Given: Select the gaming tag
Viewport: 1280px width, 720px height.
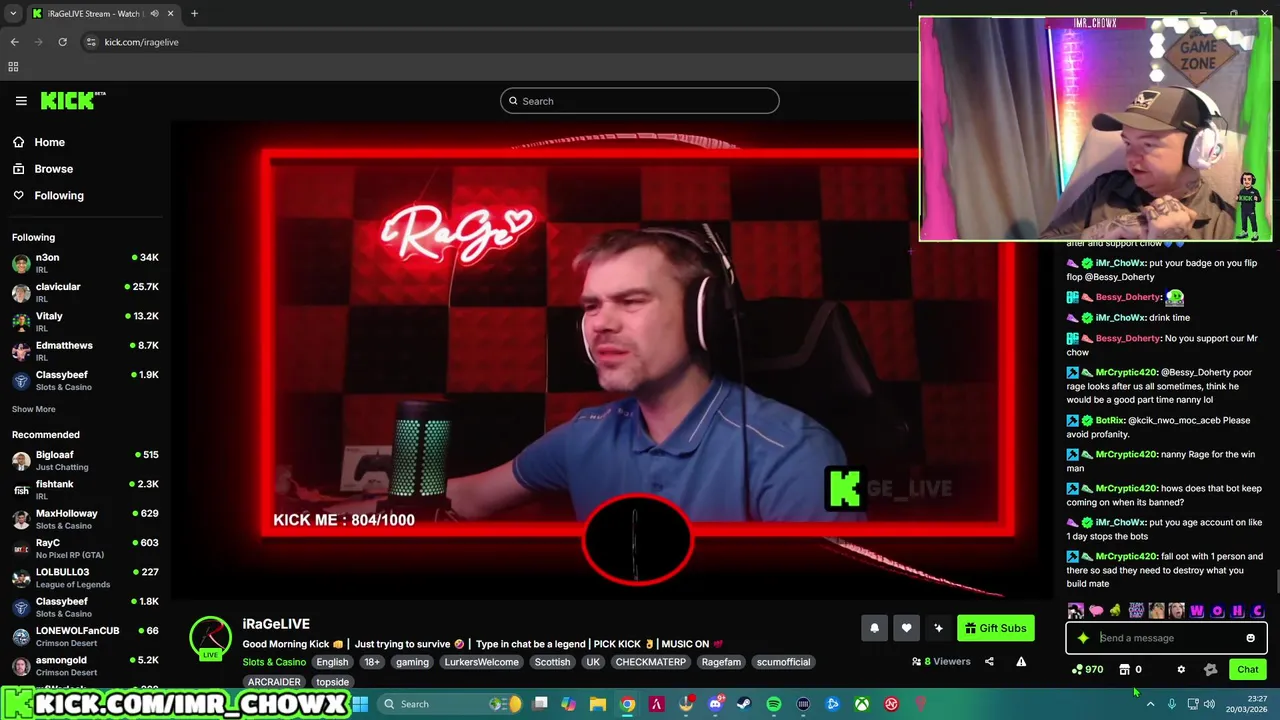Looking at the screenshot, I should [x=412, y=662].
